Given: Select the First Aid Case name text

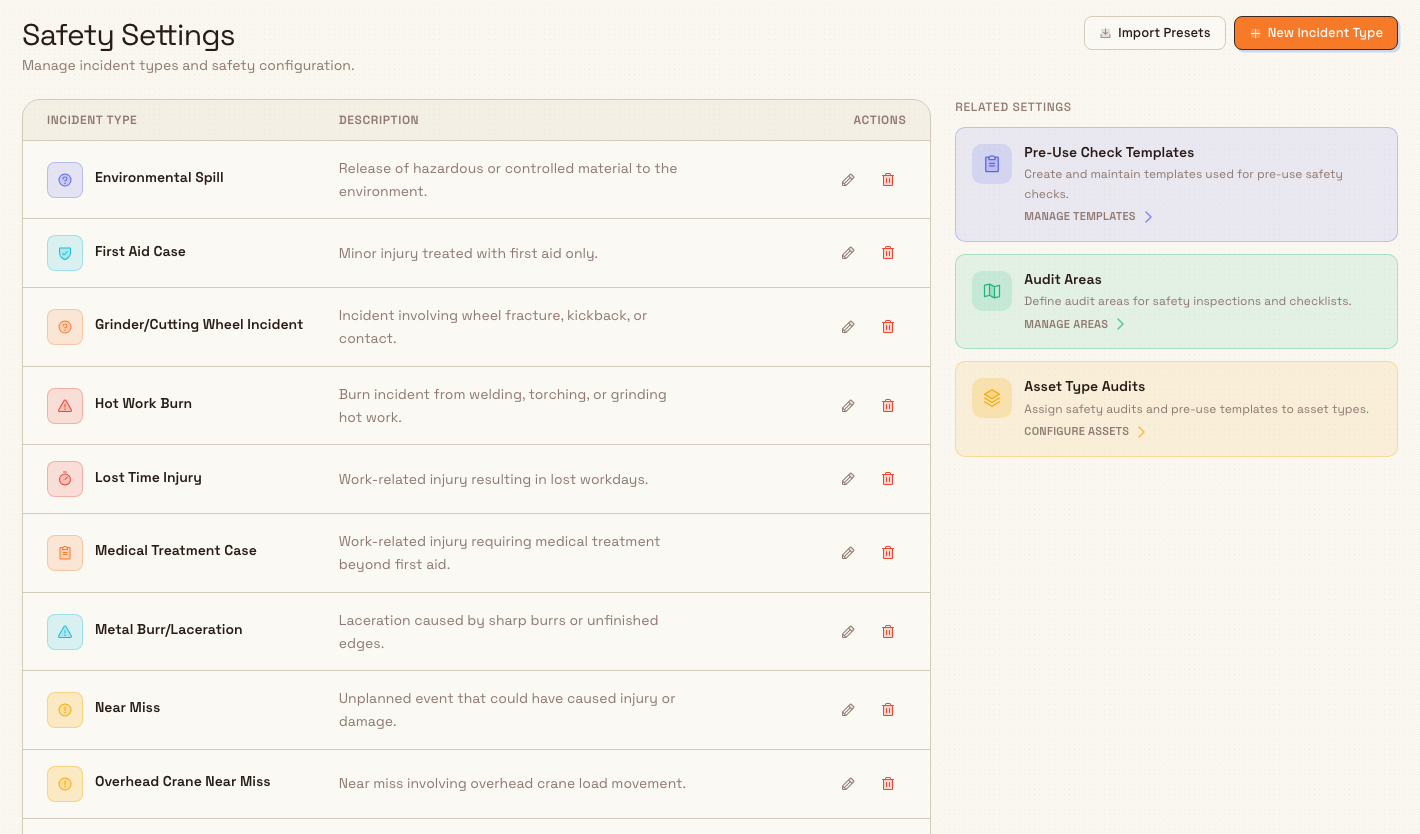Looking at the screenshot, I should coord(140,251).
